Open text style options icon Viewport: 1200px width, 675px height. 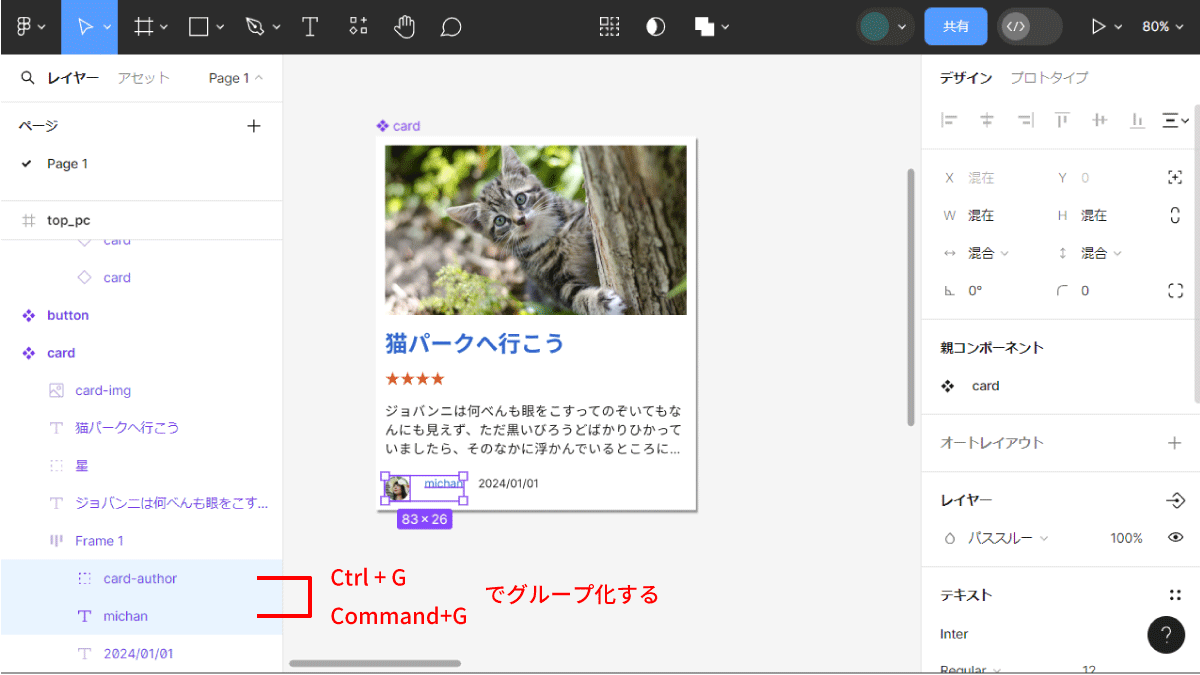pyautogui.click(x=1175, y=595)
